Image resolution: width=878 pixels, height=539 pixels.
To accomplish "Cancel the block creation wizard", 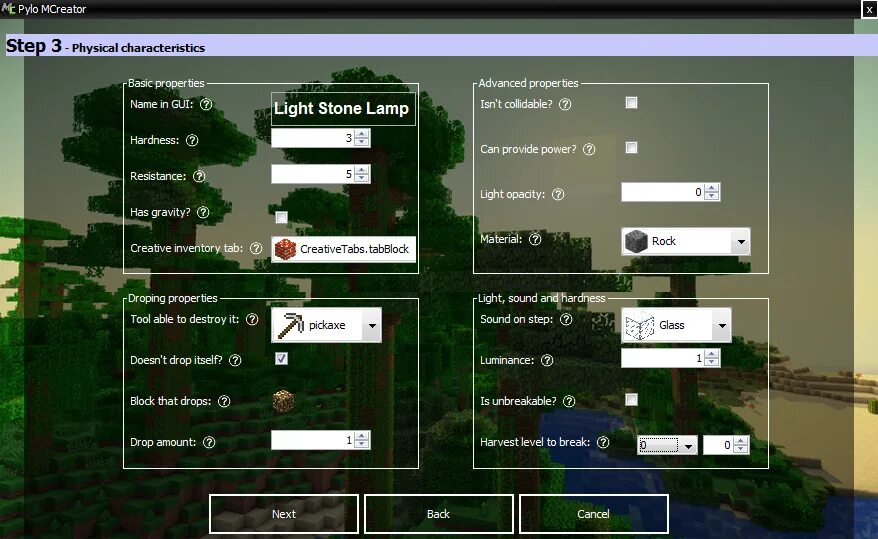I will (x=594, y=514).
